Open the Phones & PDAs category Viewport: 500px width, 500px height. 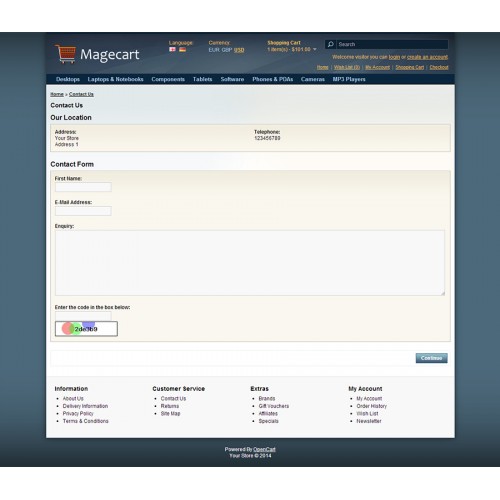[272, 79]
